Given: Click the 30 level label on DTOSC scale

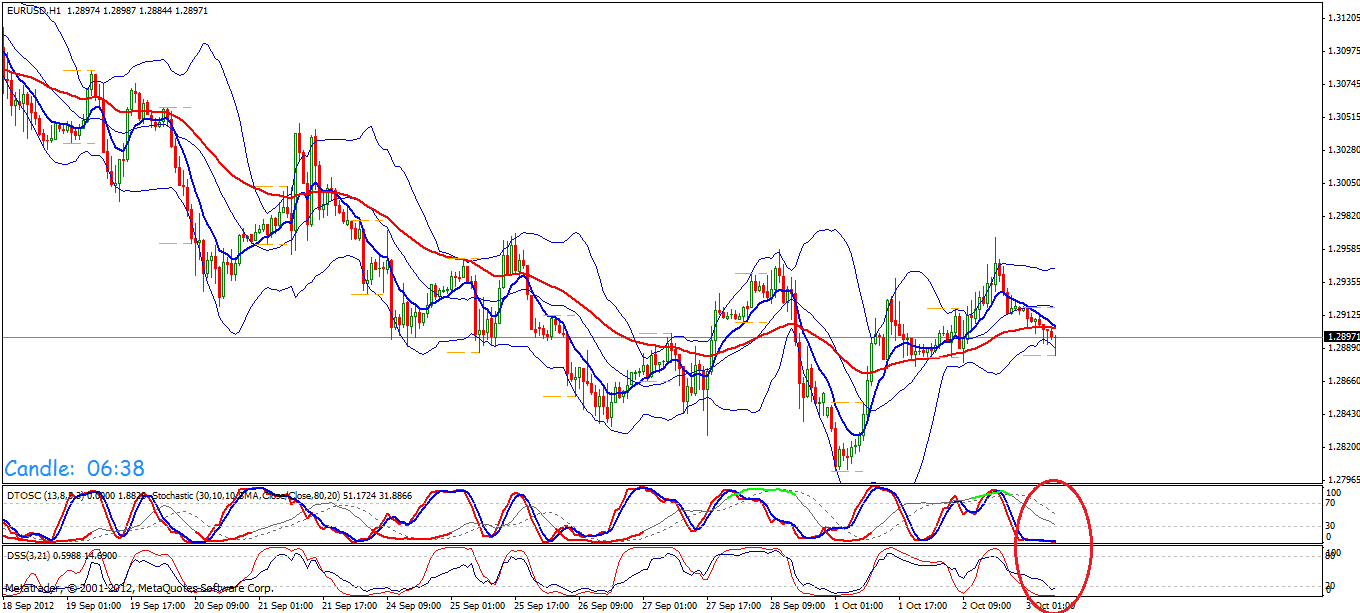Looking at the screenshot, I should [x=1328, y=524].
